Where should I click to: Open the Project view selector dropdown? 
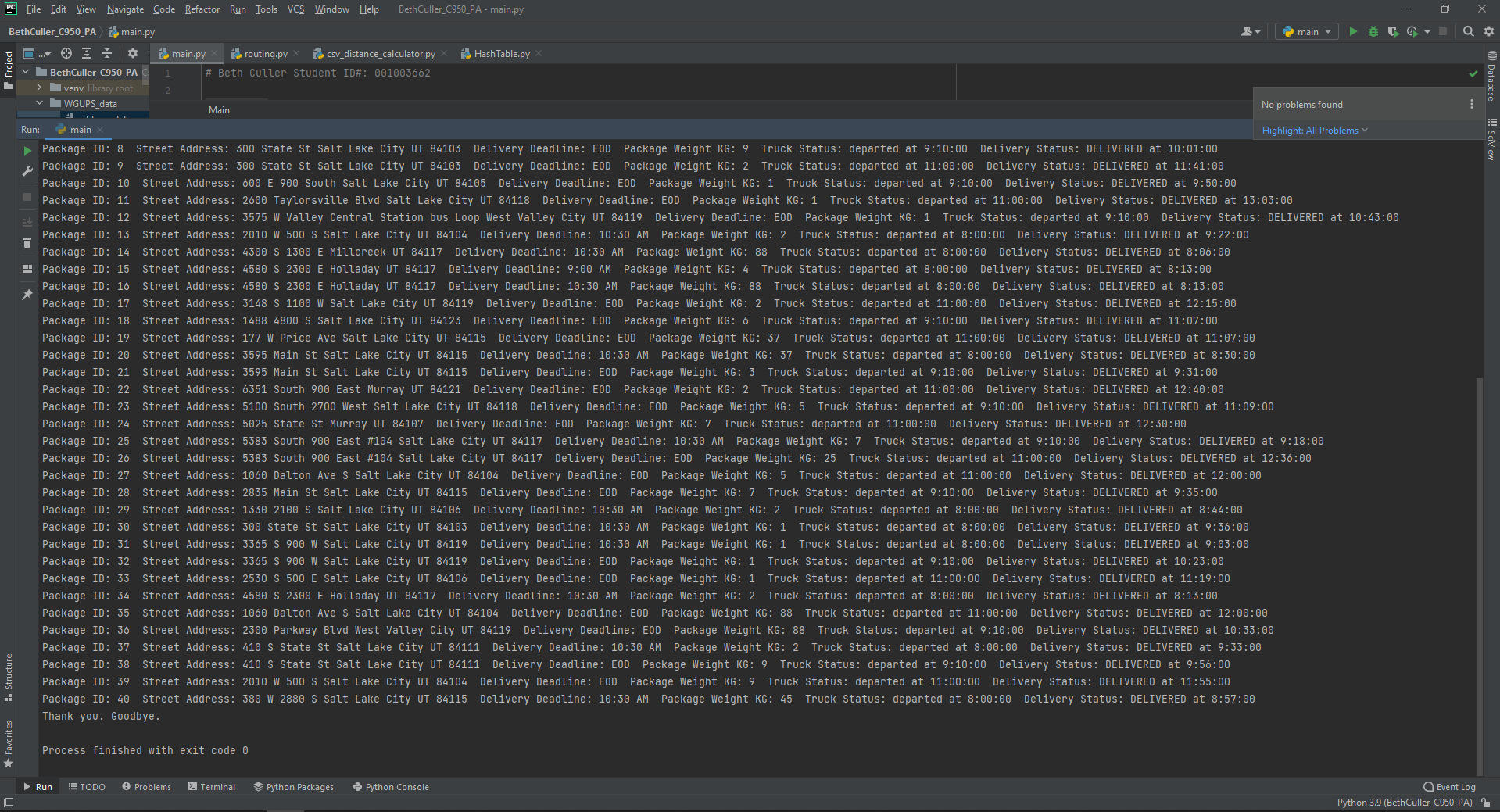37,53
